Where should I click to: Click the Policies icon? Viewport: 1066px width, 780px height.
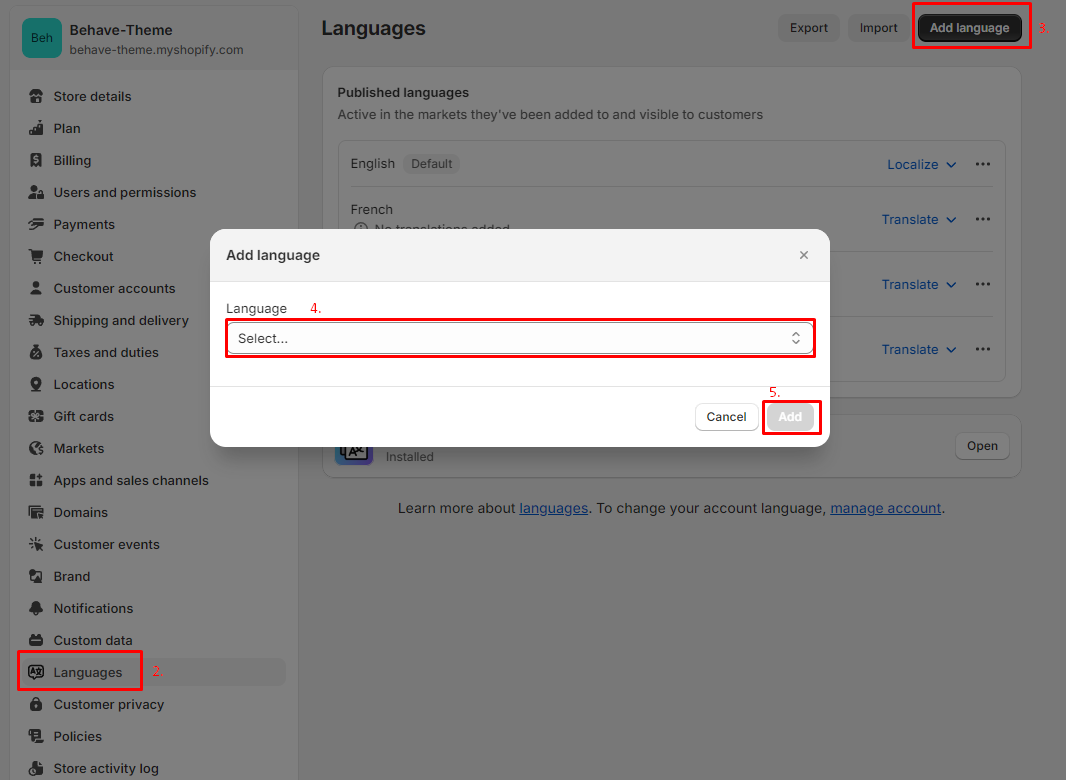36,736
